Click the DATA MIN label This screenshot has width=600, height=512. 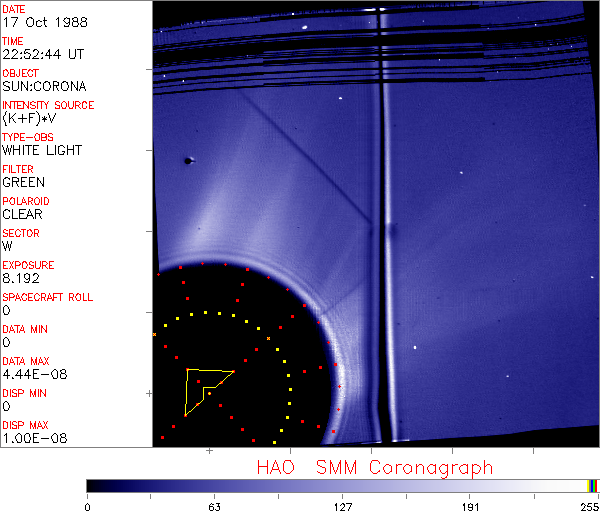(25, 329)
